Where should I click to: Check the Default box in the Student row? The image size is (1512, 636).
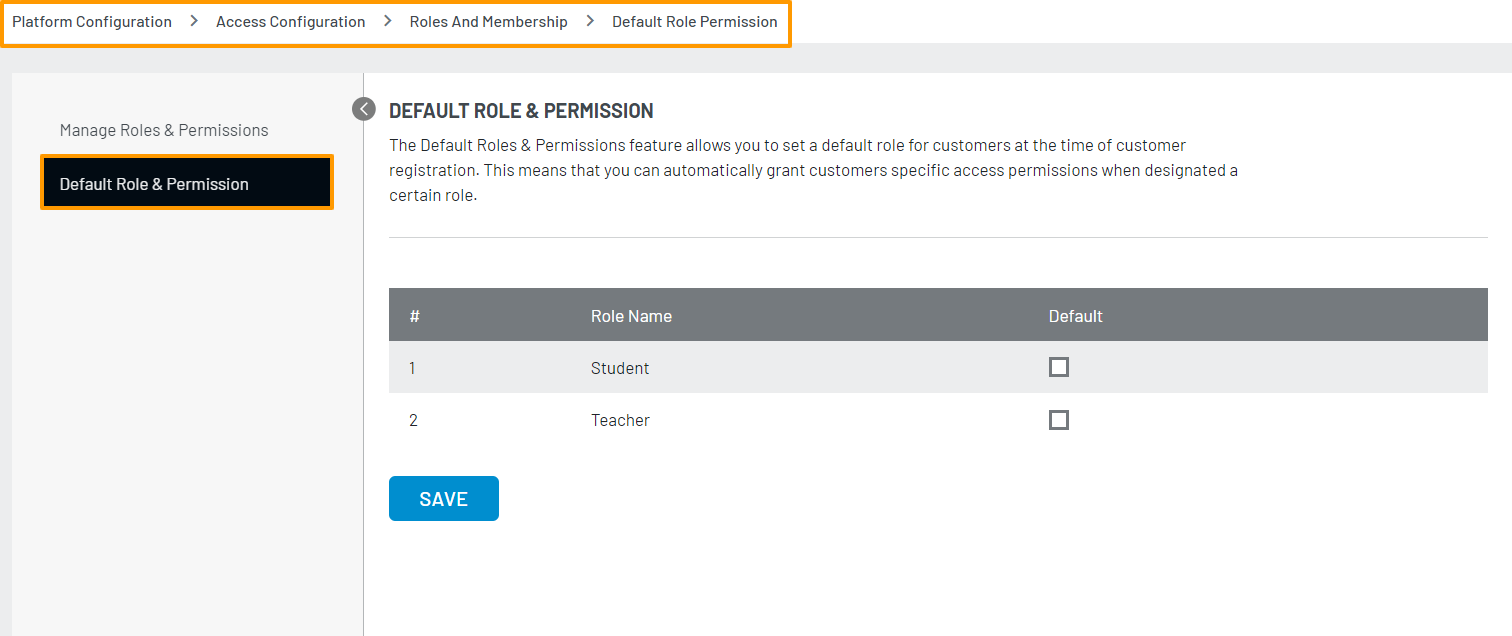click(x=1058, y=367)
